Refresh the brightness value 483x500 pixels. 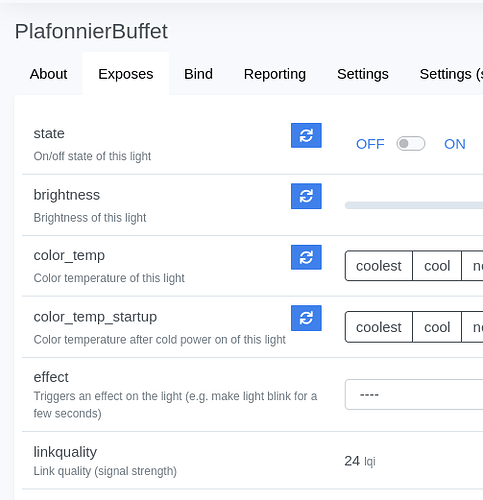[x=306, y=196]
